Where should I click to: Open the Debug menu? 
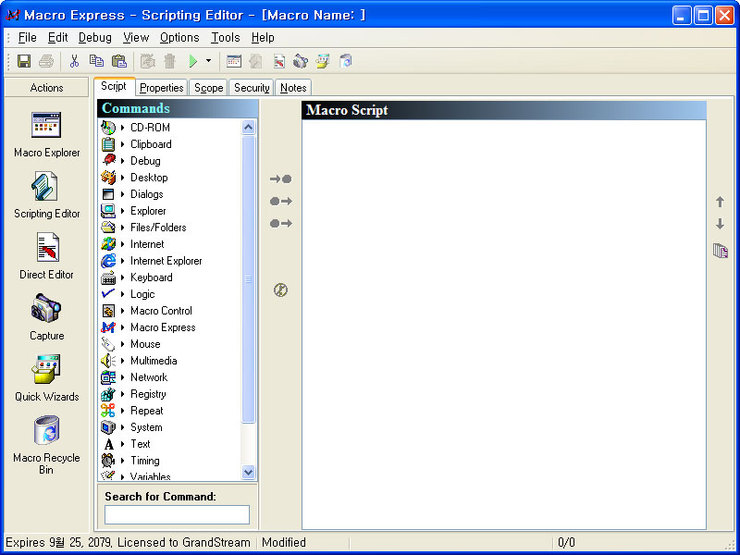[95, 37]
